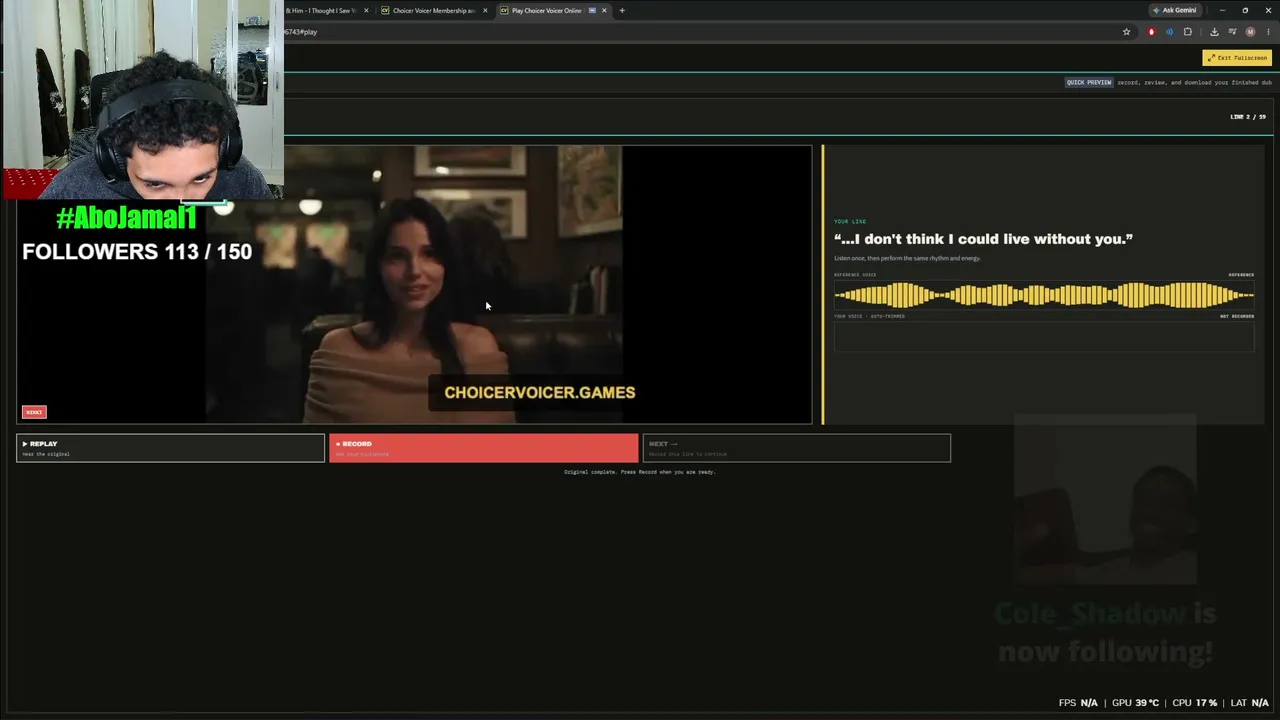The height and width of the screenshot is (720, 1280).
Task: Click the 'Original complete' status message
Action: click(x=640, y=472)
